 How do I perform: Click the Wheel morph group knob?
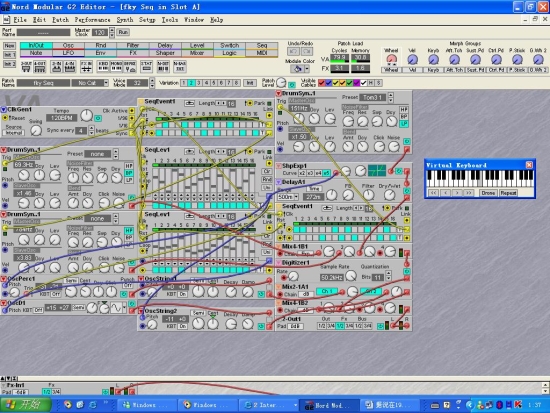click(x=391, y=59)
